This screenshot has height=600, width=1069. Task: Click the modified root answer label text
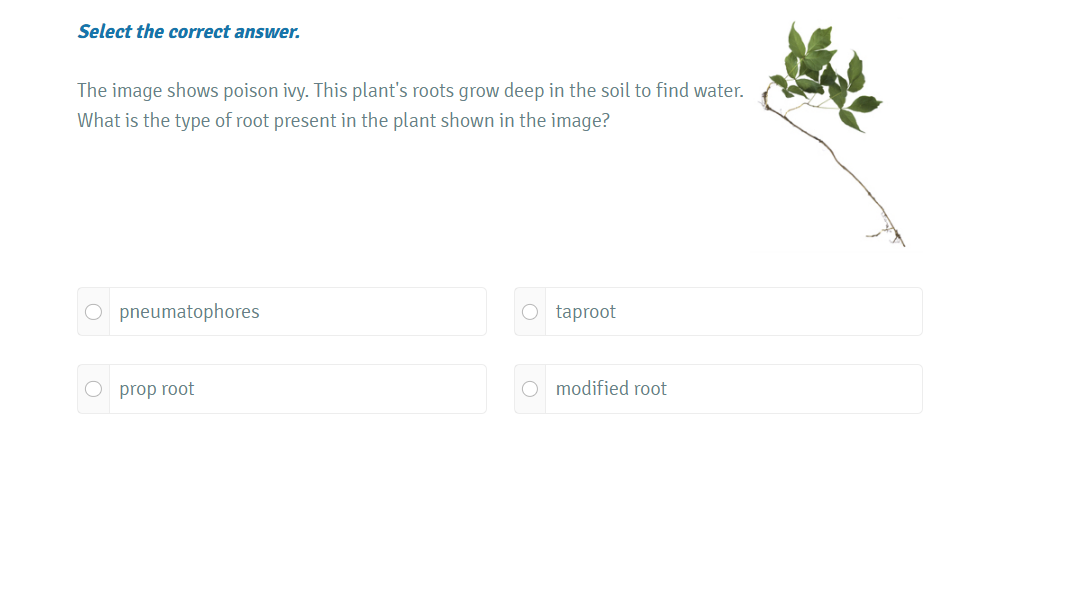tap(611, 389)
